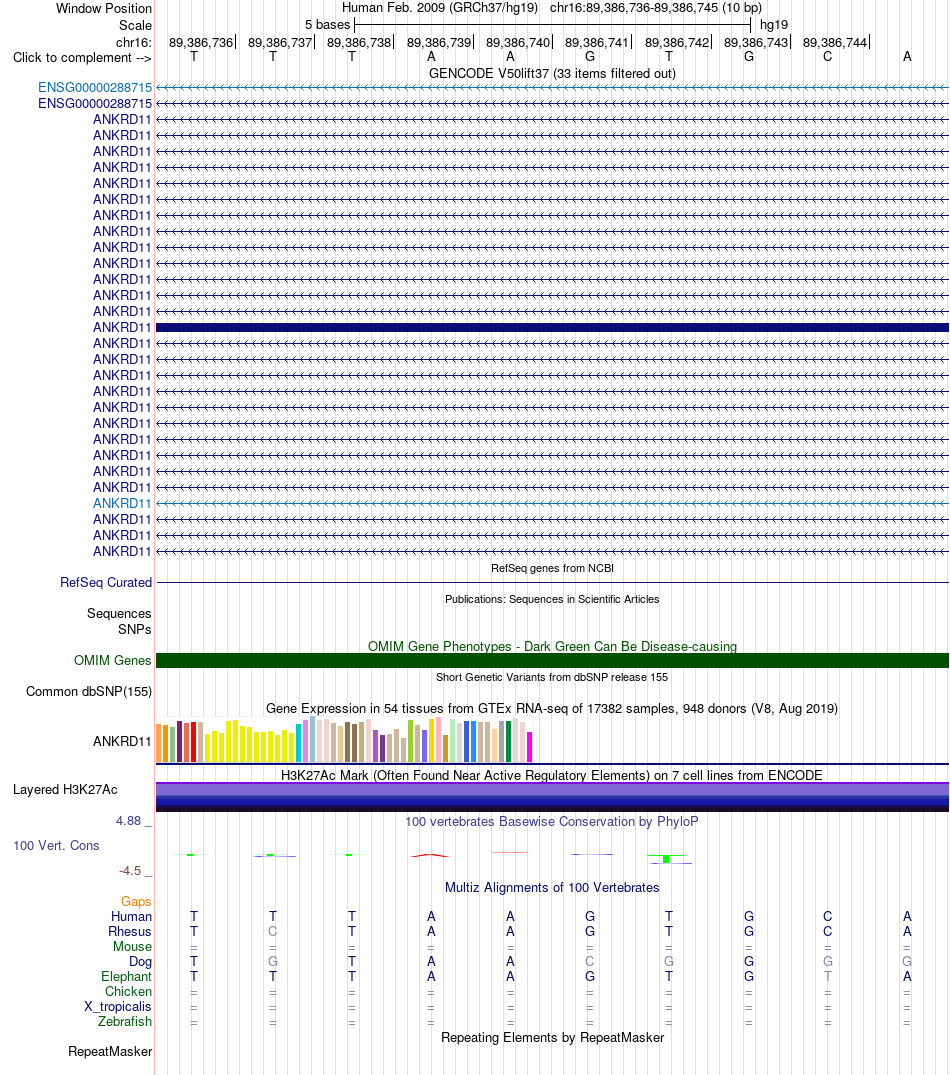Viewport: 950px width, 1075px height.
Task: Click the Window Position label
Action: 103,8
